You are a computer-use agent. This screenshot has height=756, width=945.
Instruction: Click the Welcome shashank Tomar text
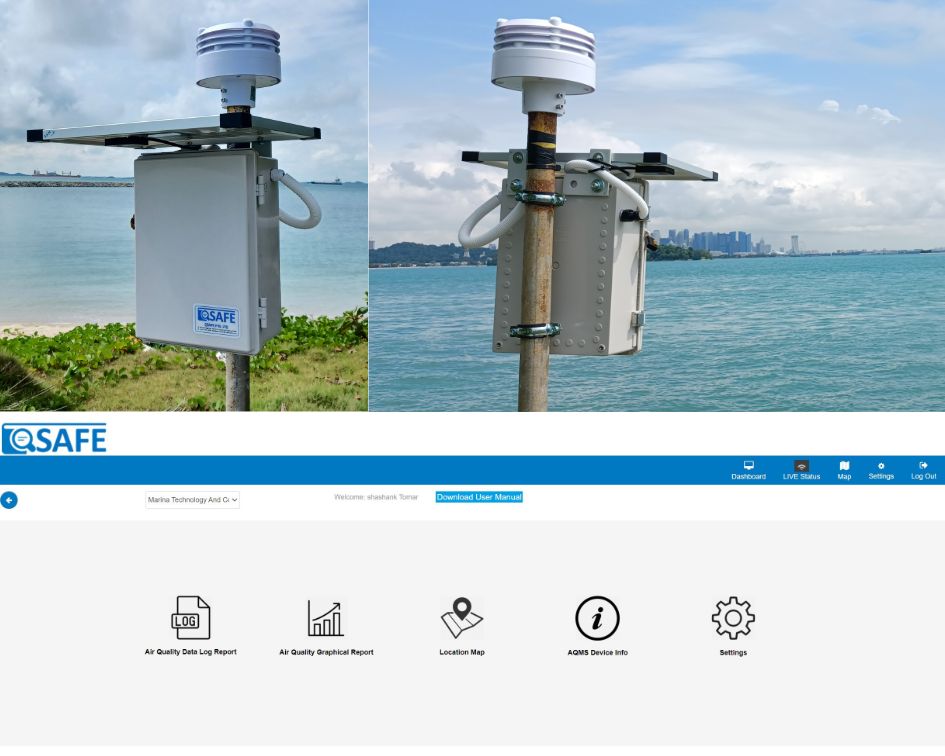pyautogui.click(x=376, y=497)
